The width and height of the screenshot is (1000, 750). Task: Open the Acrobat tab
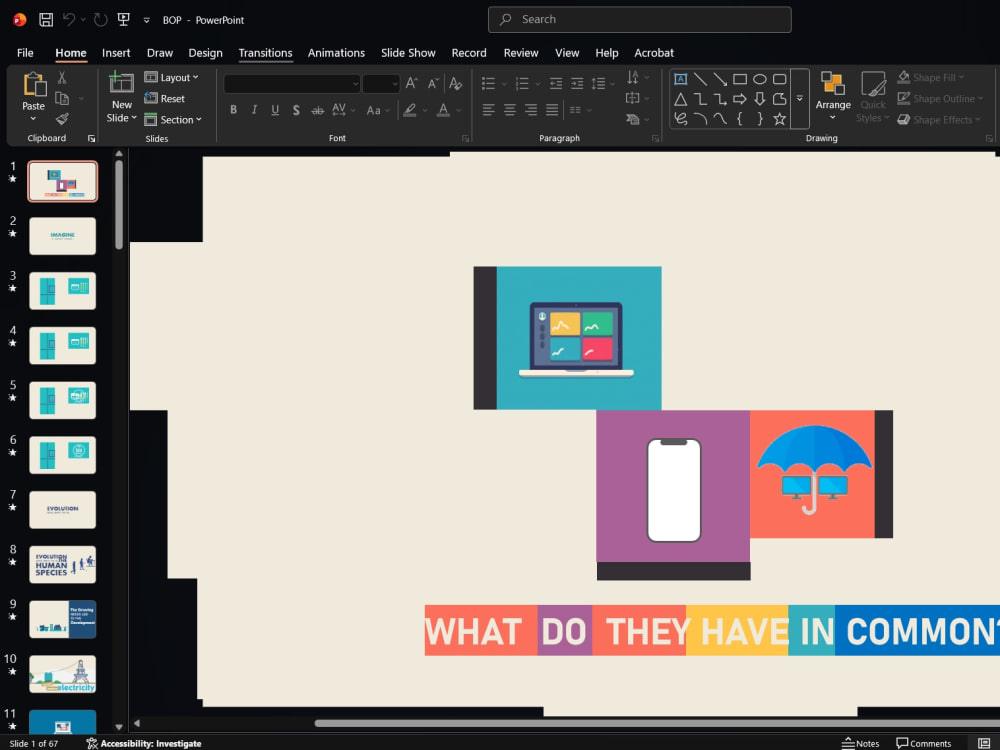click(654, 53)
